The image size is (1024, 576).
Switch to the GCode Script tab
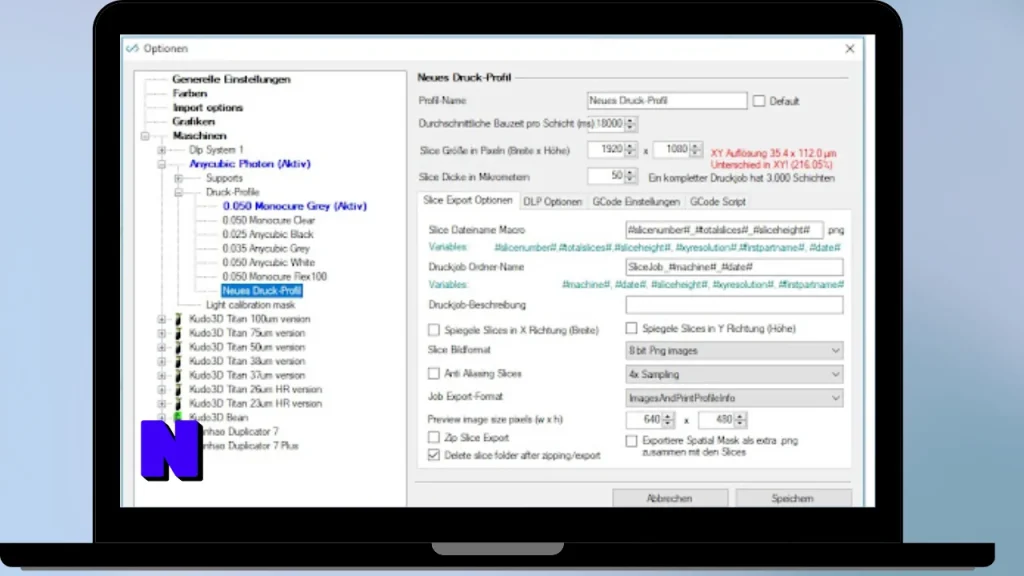click(718, 202)
